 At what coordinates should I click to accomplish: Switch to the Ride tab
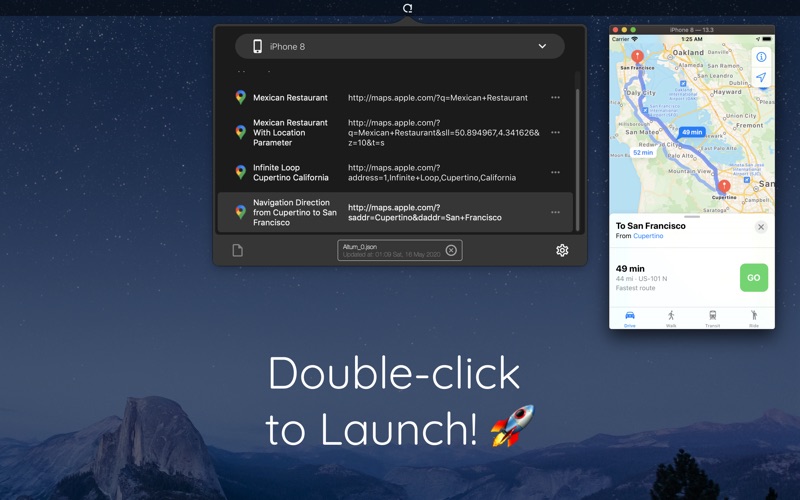tap(754, 318)
